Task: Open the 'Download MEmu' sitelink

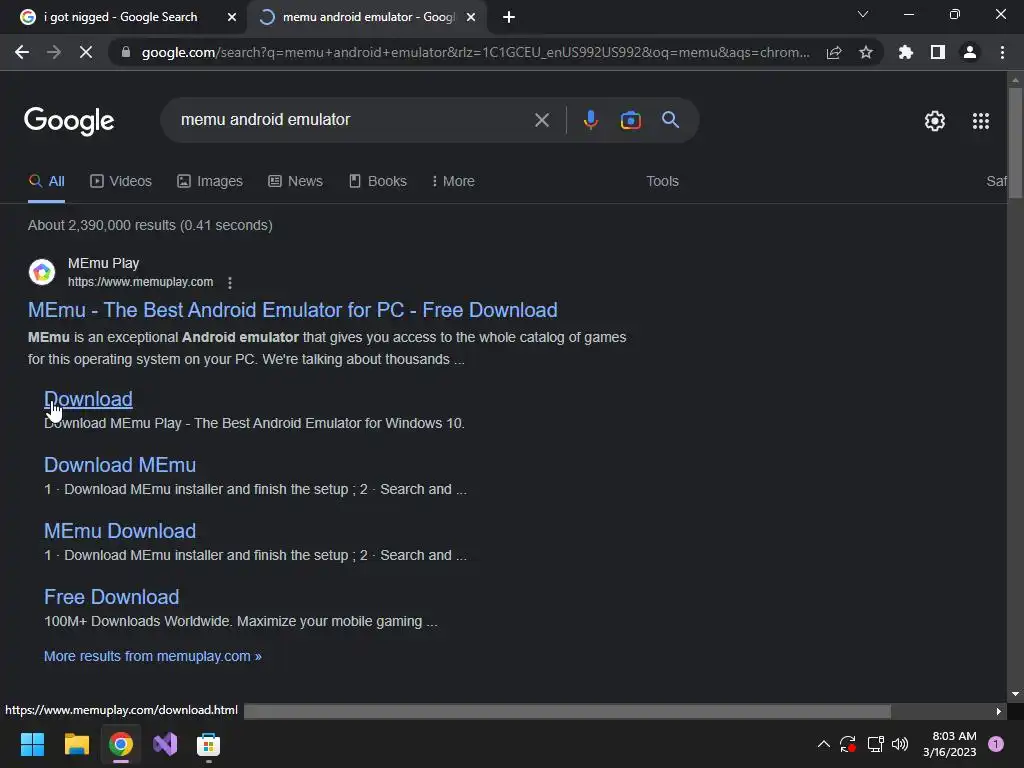Action: (120, 465)
